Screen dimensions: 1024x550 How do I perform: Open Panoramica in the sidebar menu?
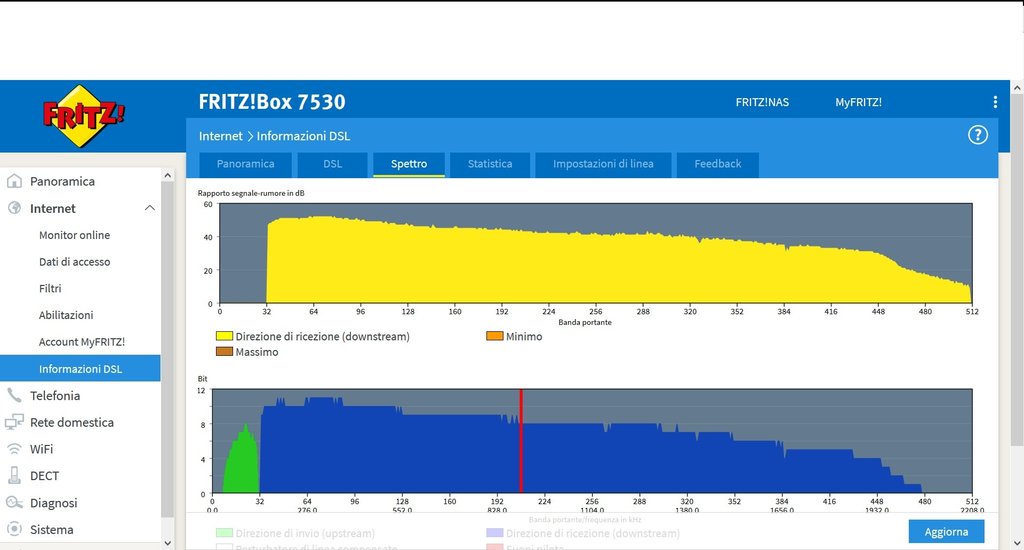pyautogui.click(x=62, y=181)
